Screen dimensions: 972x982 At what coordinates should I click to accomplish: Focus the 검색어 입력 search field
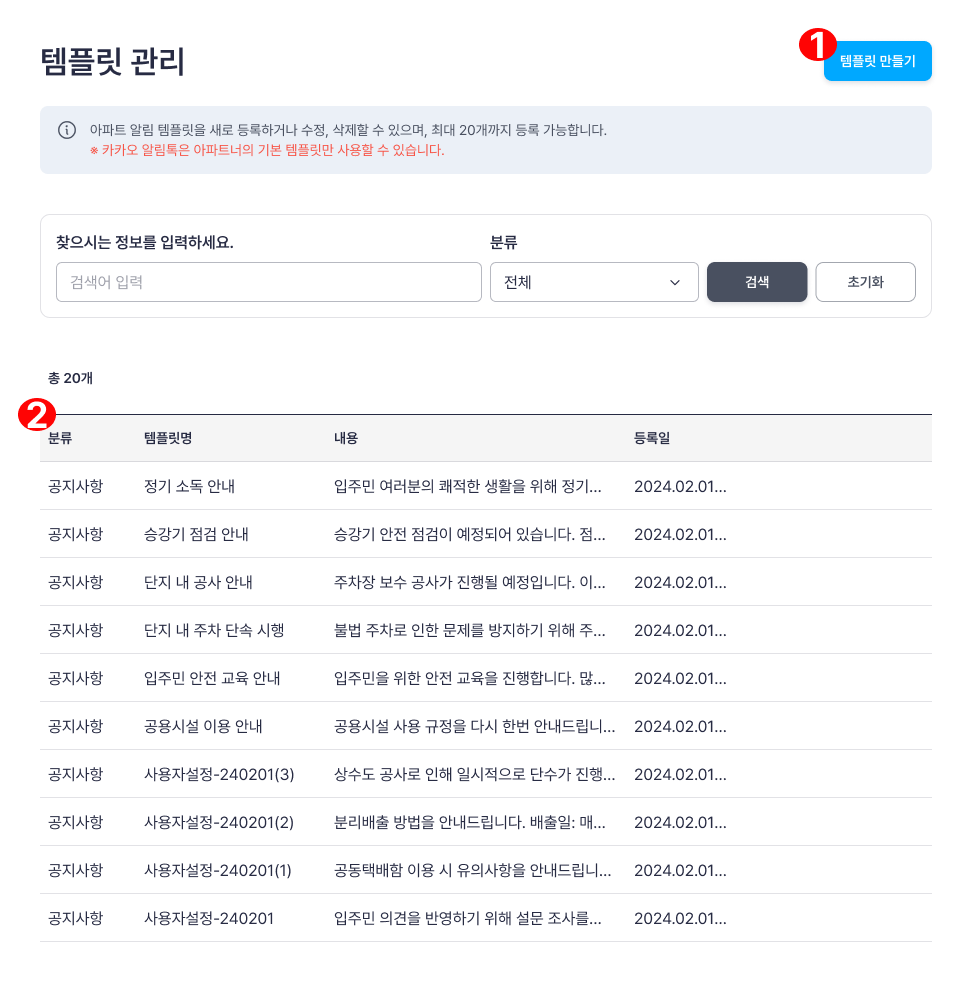[269, 282]
